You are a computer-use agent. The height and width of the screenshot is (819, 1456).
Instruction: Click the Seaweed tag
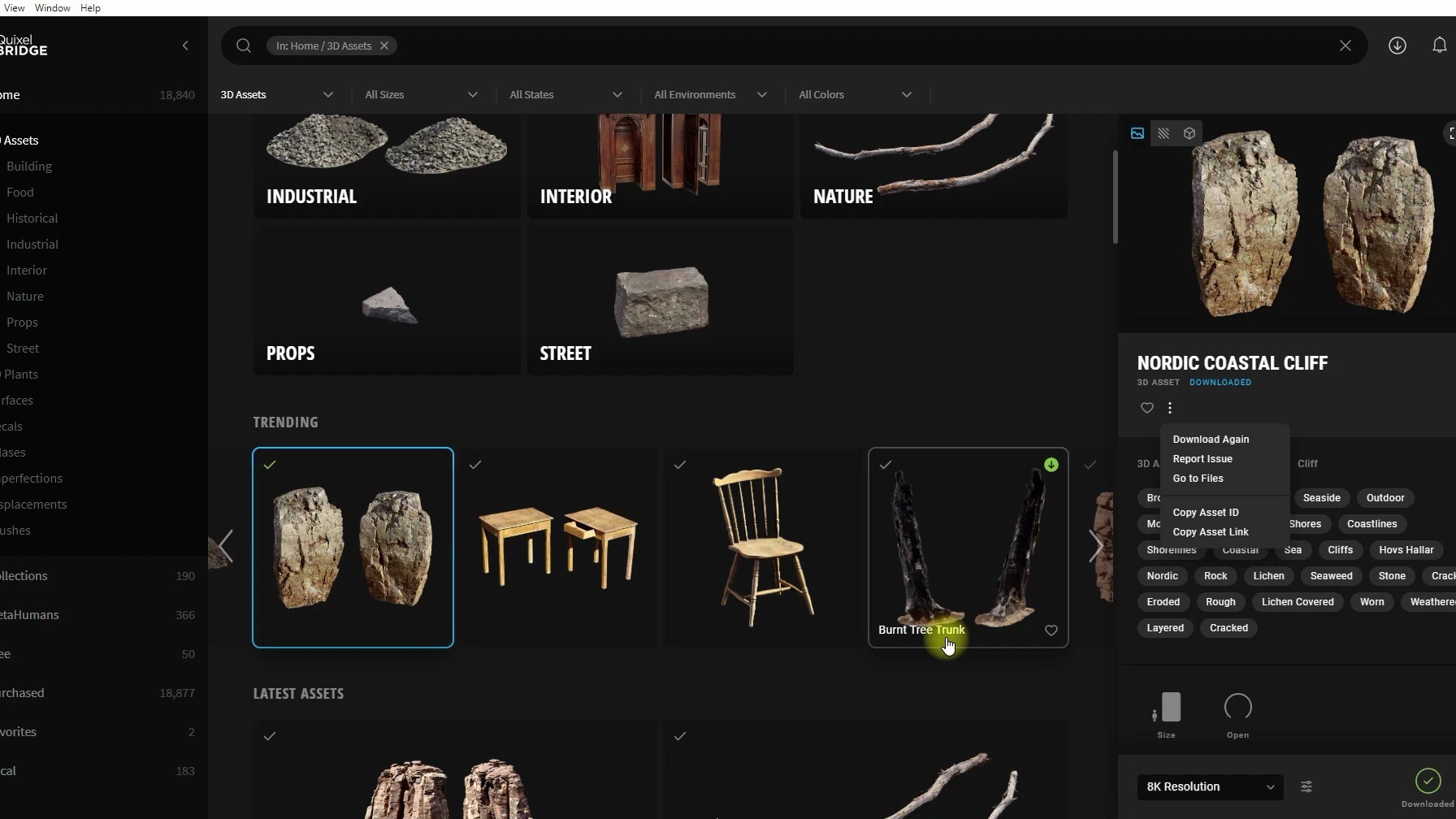coord(1331,576)
